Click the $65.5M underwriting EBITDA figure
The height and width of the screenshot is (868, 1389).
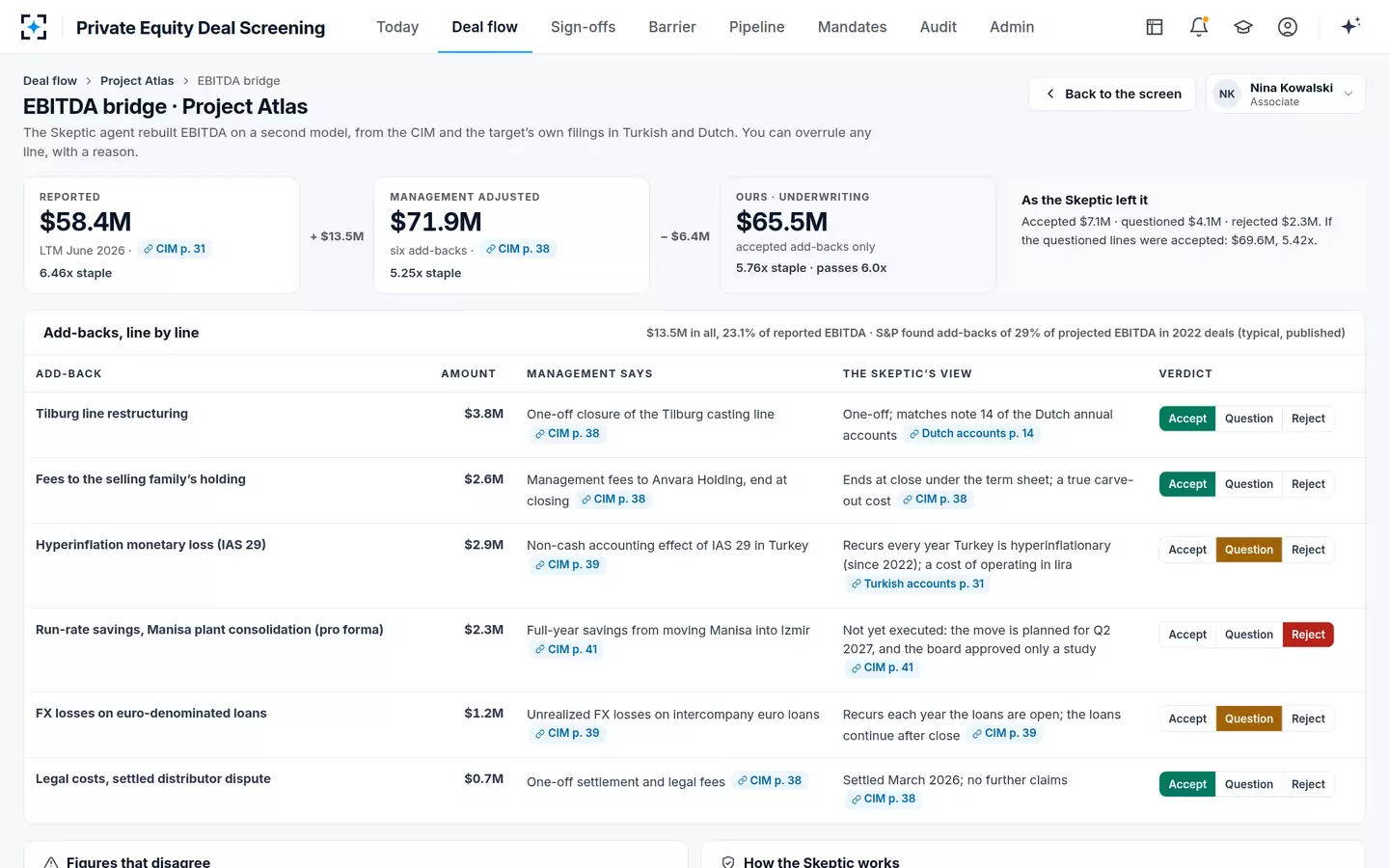(781, 222)
